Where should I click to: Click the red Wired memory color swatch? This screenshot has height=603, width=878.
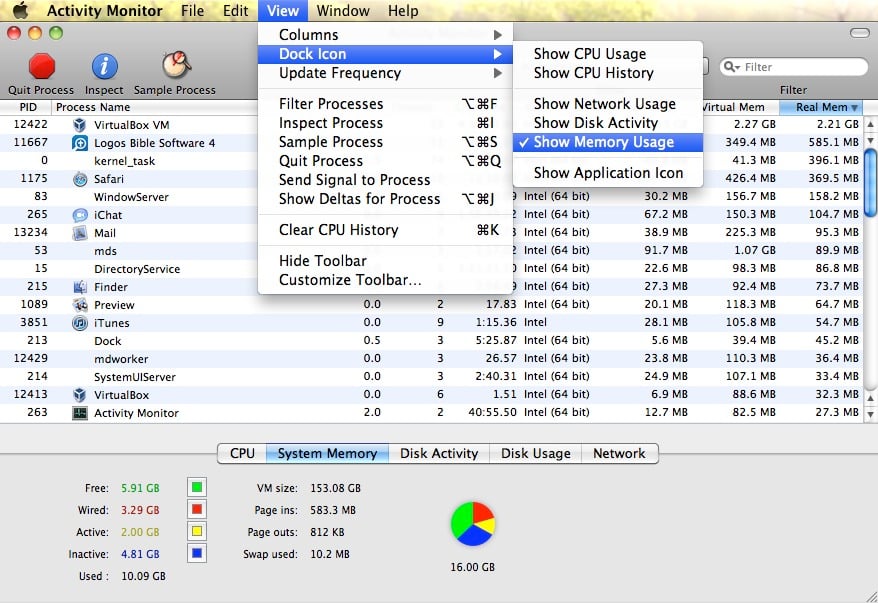[197, 509]
